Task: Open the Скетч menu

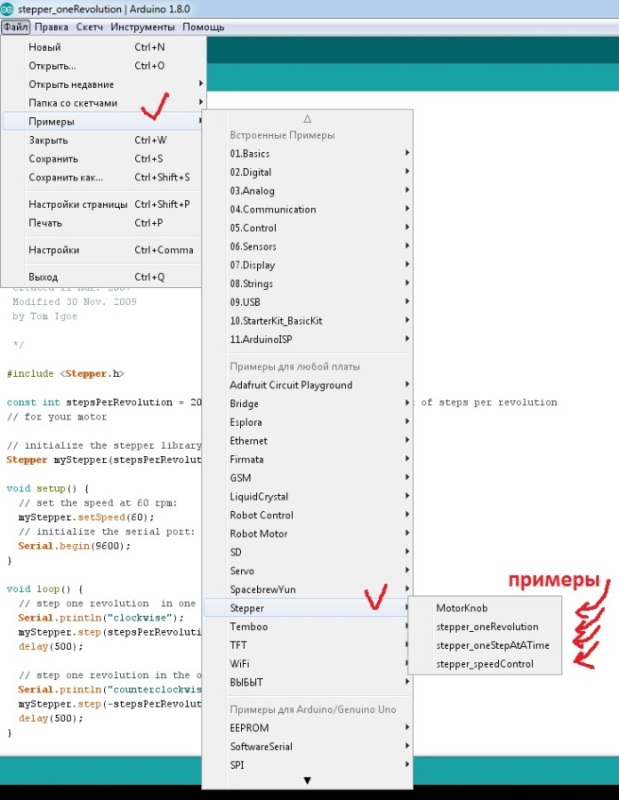Action: point(90,27)
